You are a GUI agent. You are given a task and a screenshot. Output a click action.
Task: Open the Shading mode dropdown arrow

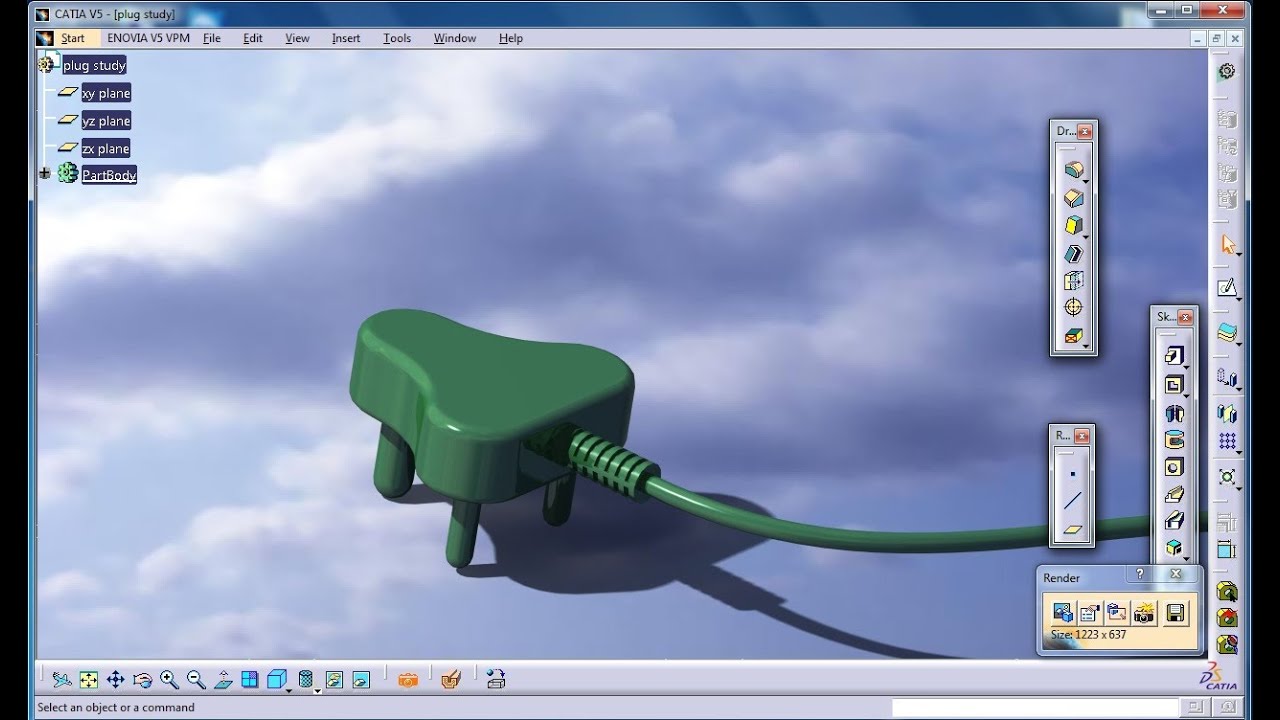pyautogui.click(x=318, y=689)
